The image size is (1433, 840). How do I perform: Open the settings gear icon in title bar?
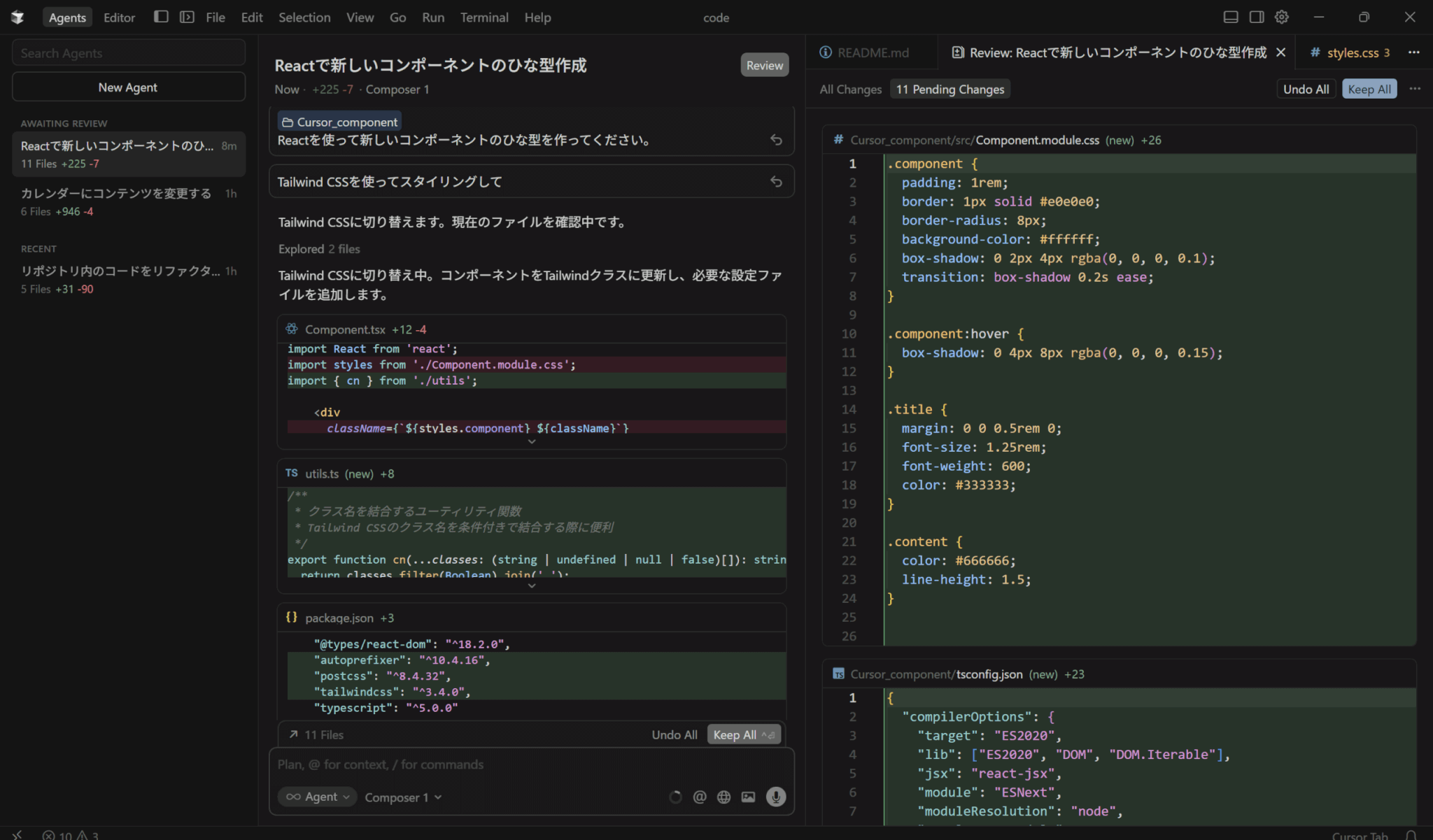click(x=1281, y=17)
